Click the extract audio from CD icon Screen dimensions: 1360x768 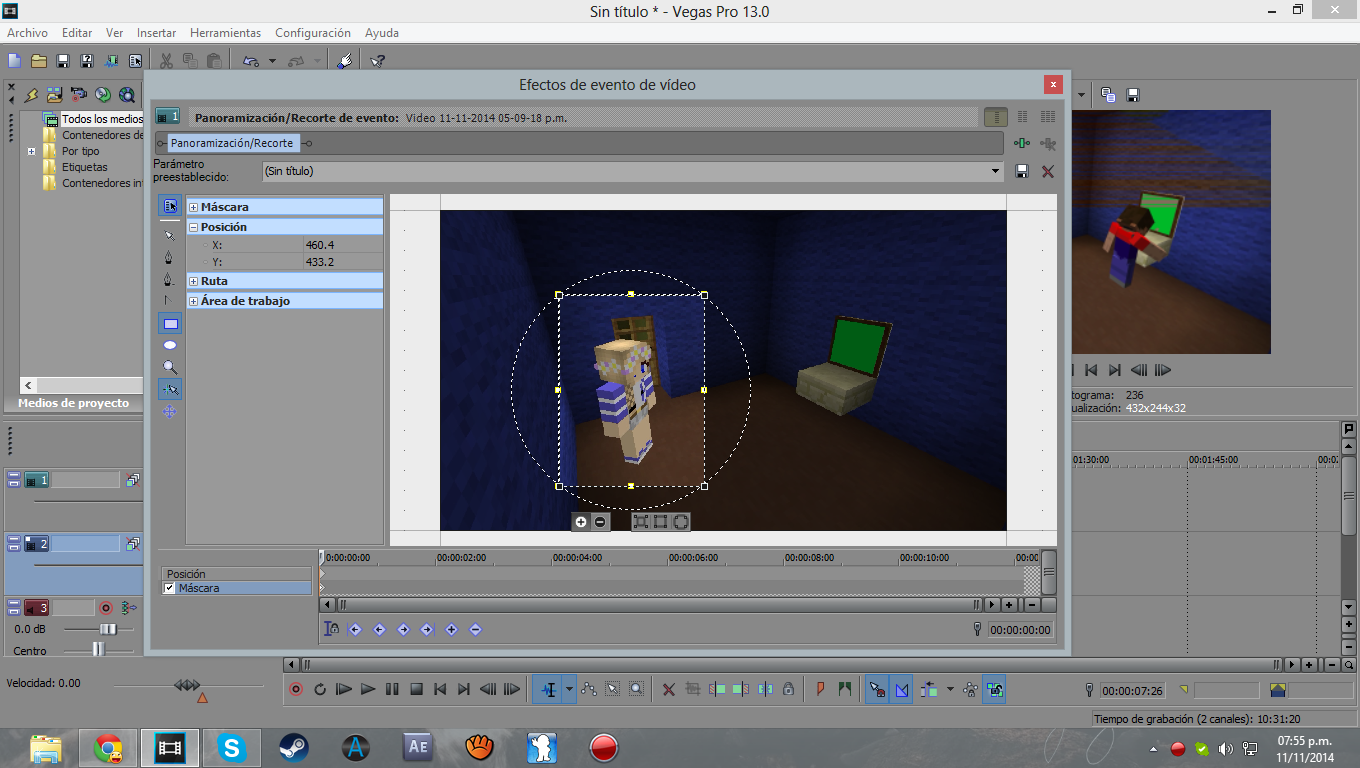[103, 95]
